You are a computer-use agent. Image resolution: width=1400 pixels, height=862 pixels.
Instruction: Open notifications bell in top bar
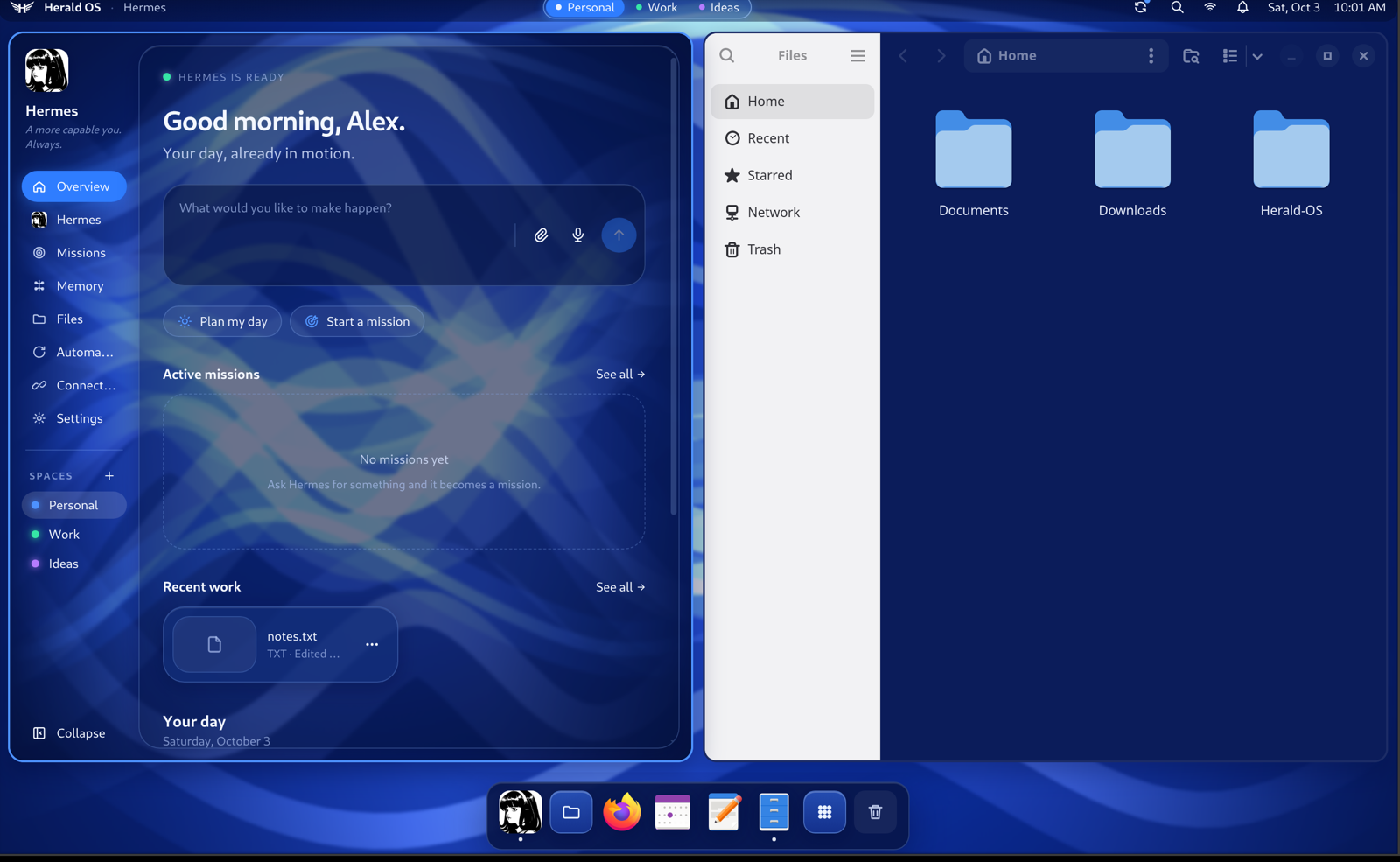(1242, 8)
